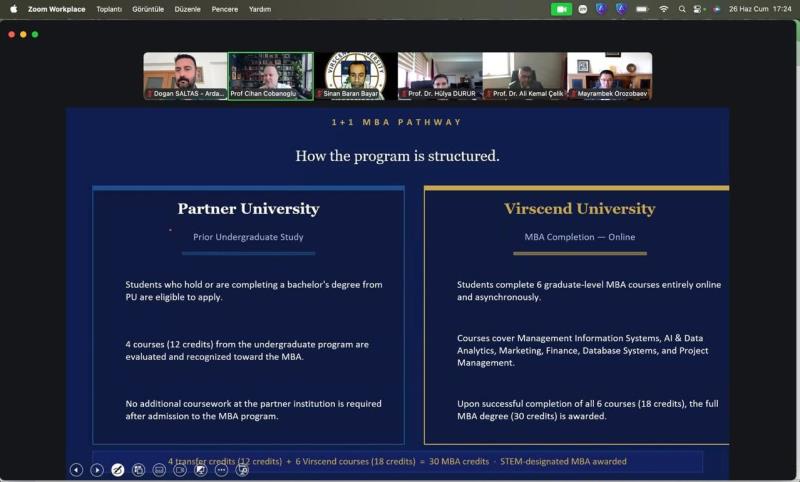Click the black-screen monitor icon
The height and width of the screenshot is (482, 800).
coord(201,470)
